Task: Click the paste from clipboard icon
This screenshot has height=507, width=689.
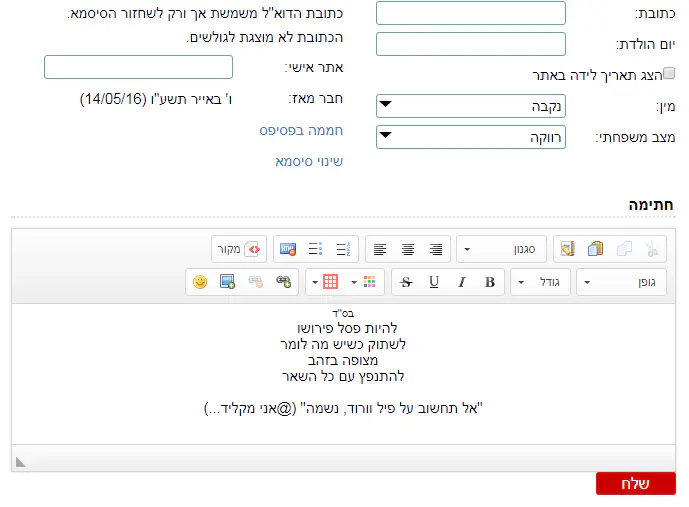Action: 596,249
